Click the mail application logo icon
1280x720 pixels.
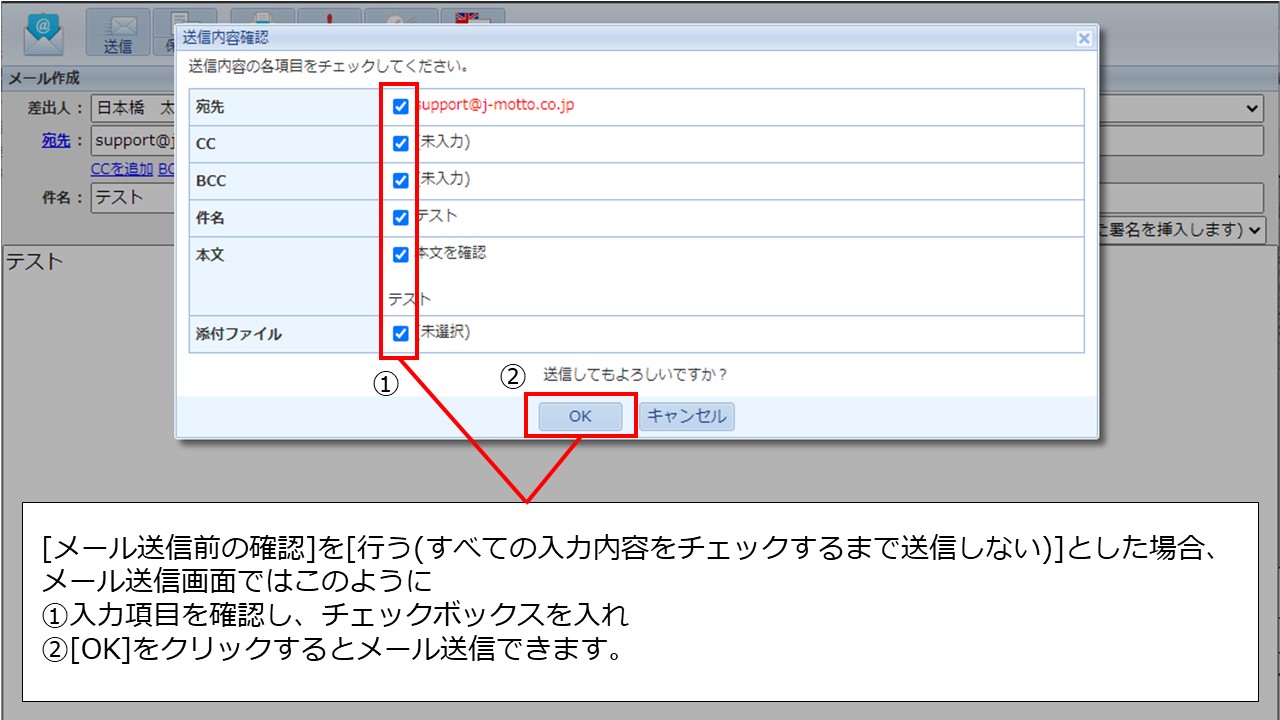[x=44, y=34]
